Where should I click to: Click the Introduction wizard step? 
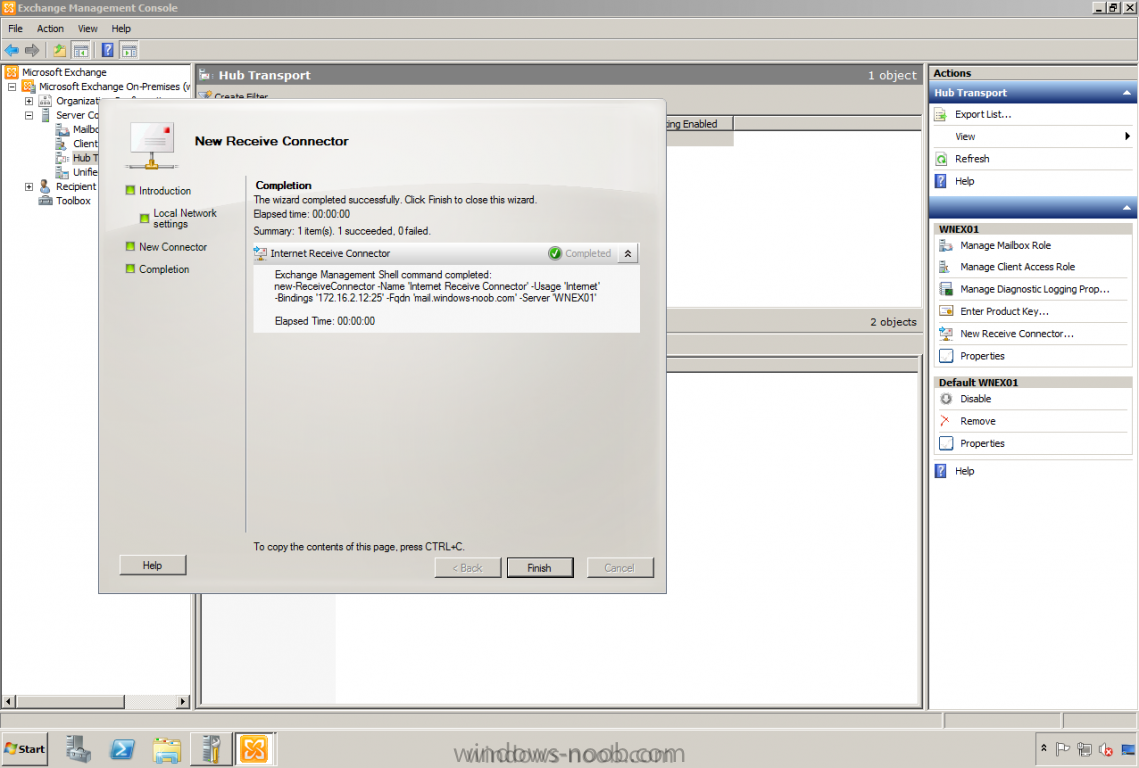pyautogui.click(x=165, y=190)
